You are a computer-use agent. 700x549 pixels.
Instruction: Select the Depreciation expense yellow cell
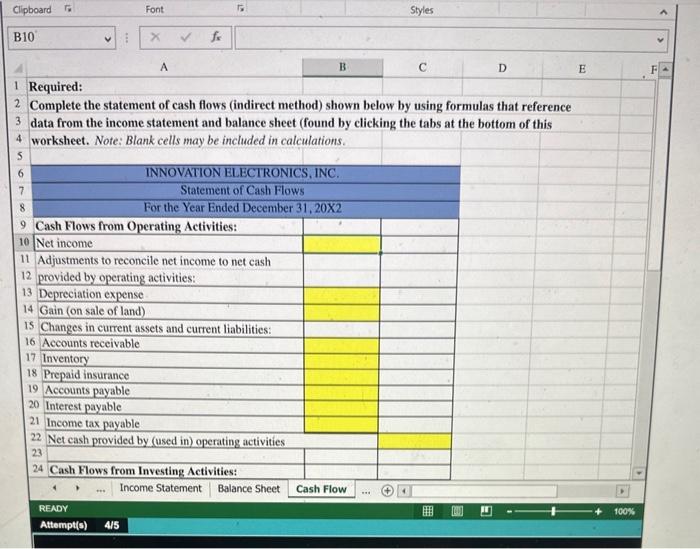pos(342,295)
